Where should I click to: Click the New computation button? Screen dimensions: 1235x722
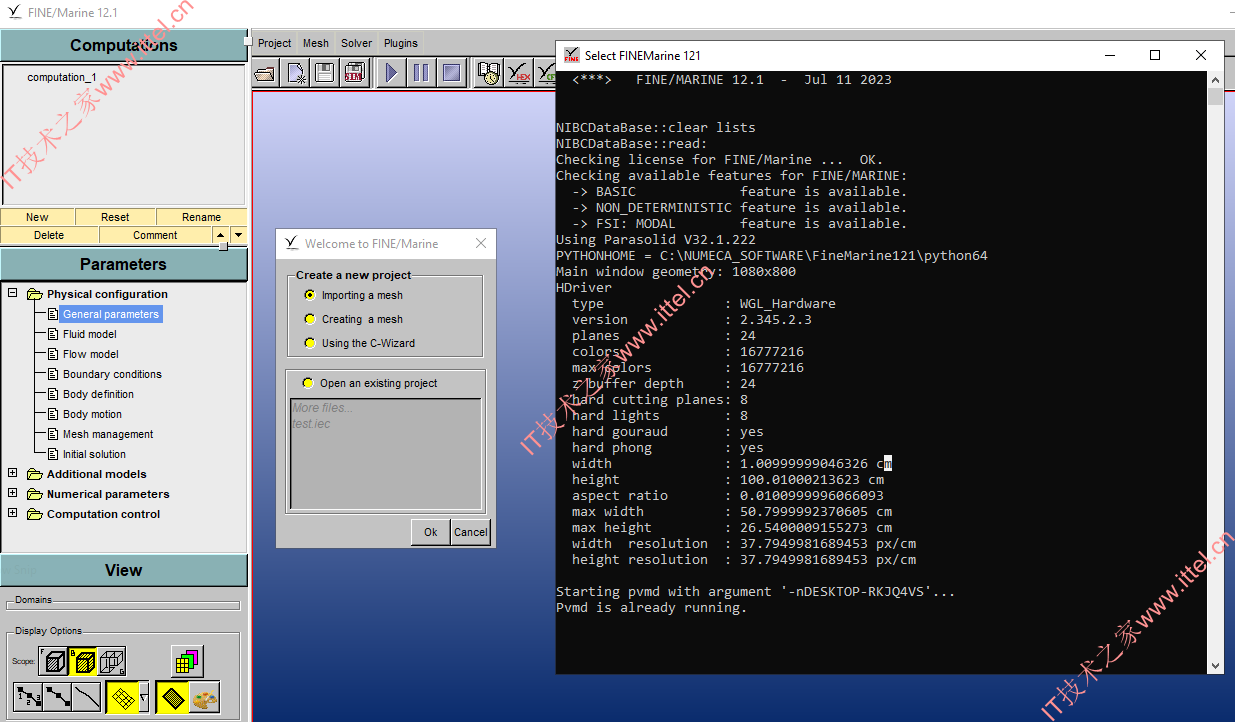tap(37, 217)
